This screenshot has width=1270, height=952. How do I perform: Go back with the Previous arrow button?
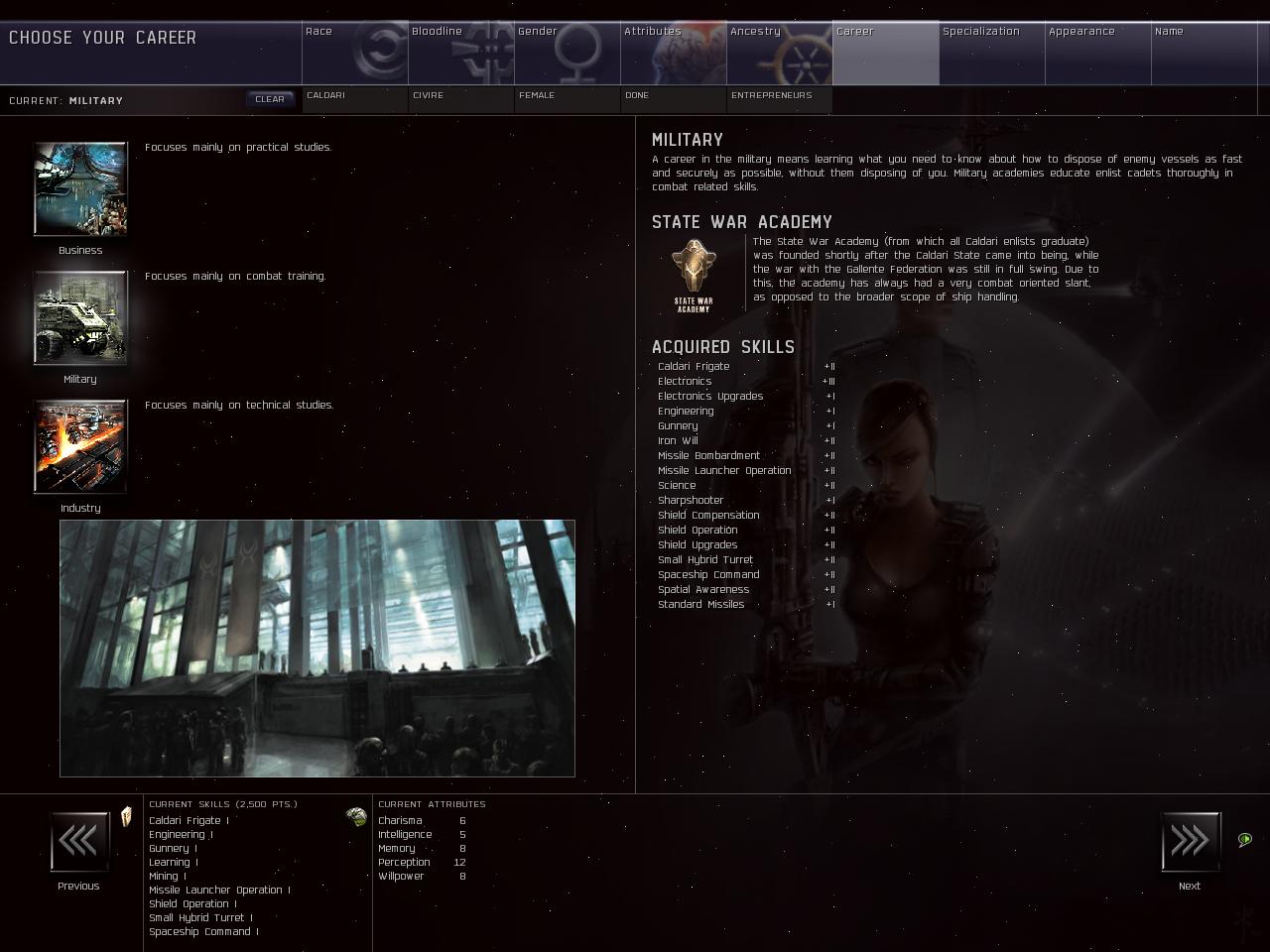78,842
